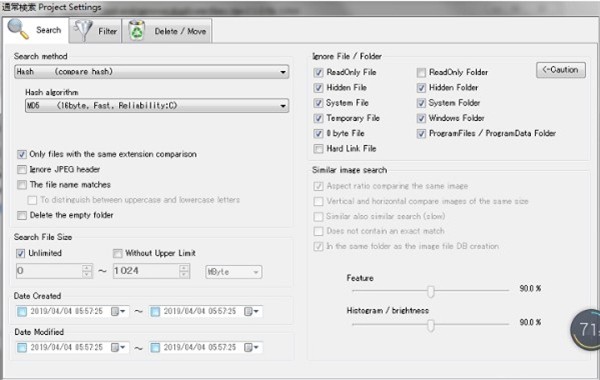Check Delete the empty folder
Screen dimensions: 600x380
click(22, 215)
